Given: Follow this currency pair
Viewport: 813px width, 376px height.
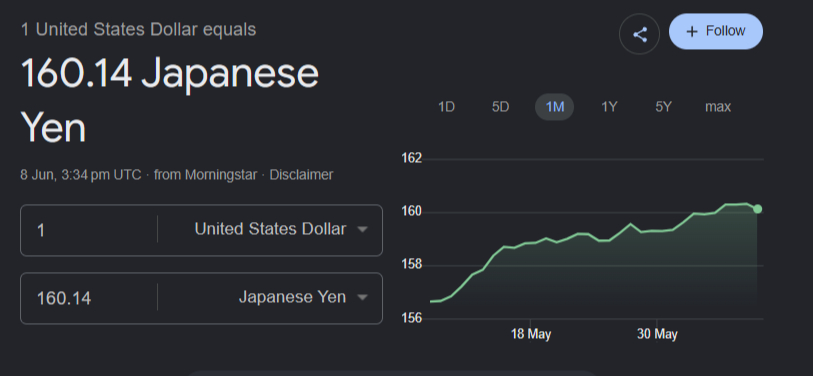Looking at the screenshot, I should tap(716, 32).
